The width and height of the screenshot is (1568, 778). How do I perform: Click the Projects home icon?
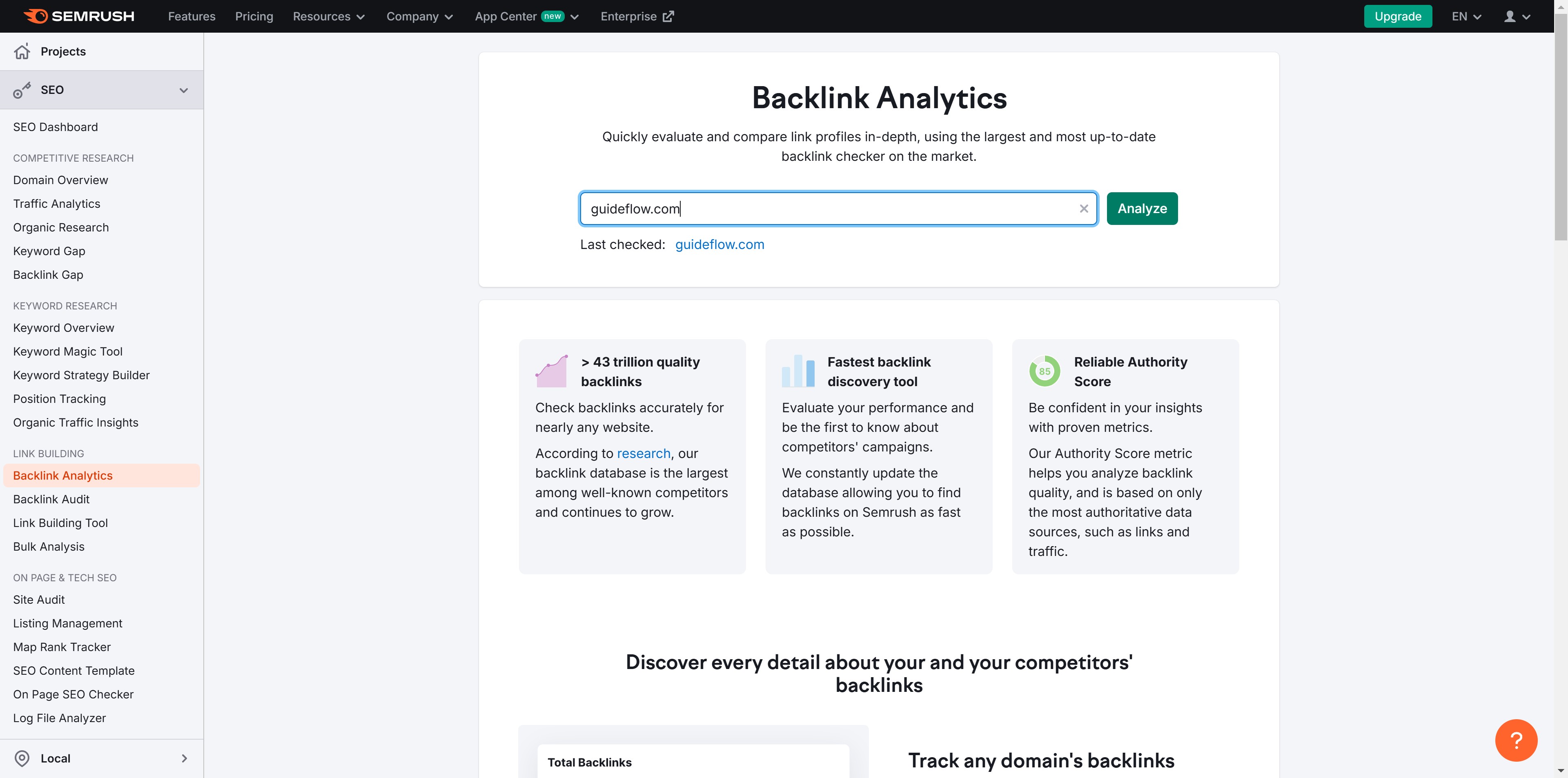22,52
